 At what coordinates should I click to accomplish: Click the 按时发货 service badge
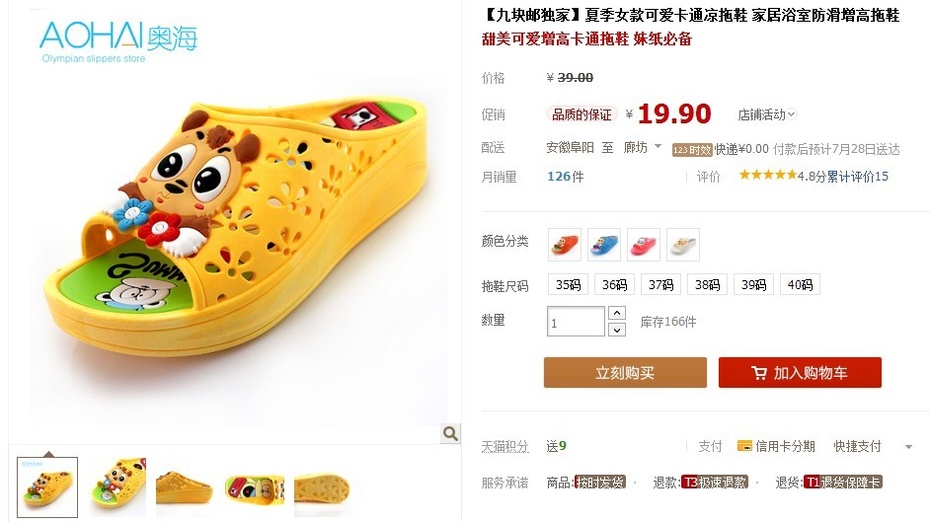(600, 482)
